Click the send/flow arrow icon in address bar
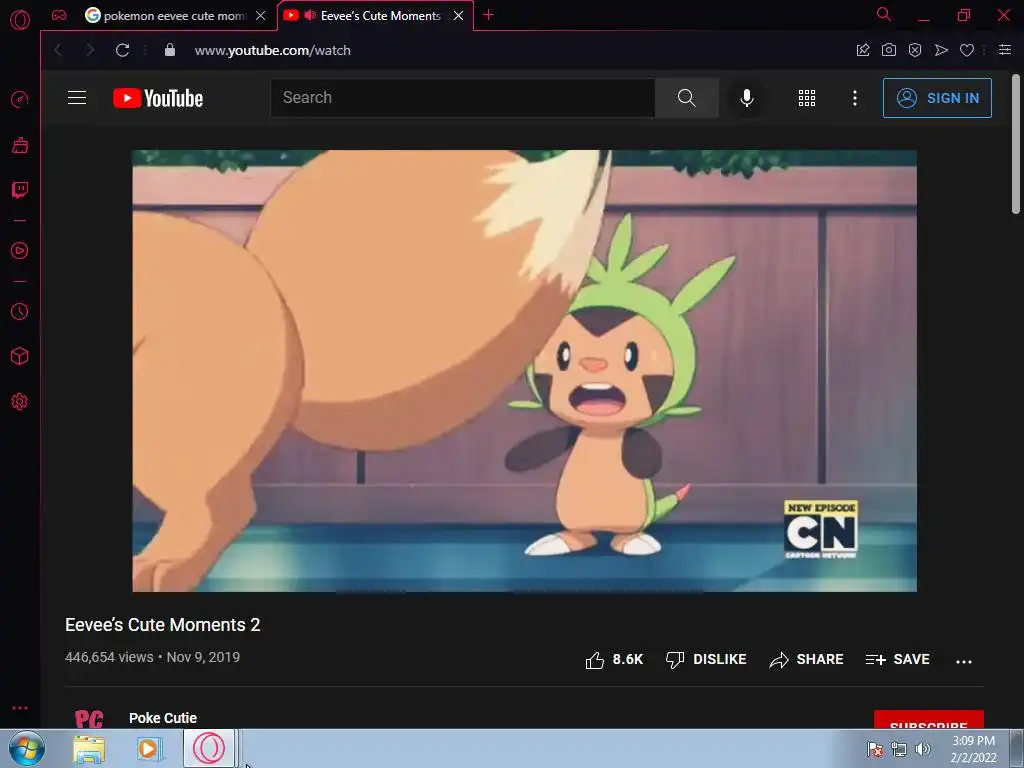1024x768 pixels. point(941,50)
